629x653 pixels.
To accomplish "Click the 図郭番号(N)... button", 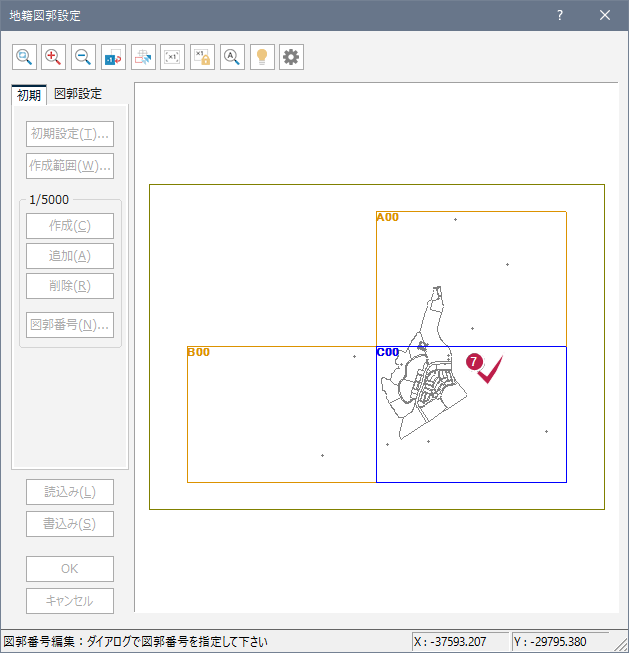I will point(70,325).
